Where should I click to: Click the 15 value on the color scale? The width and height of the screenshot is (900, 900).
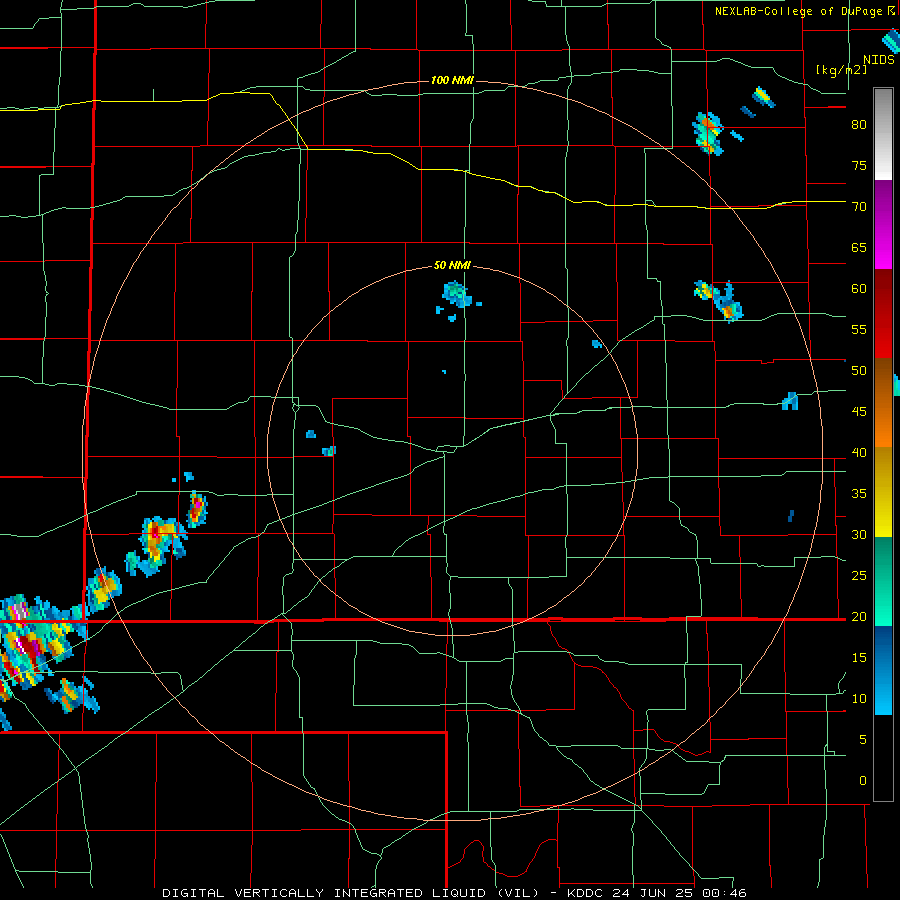(859, 658)
